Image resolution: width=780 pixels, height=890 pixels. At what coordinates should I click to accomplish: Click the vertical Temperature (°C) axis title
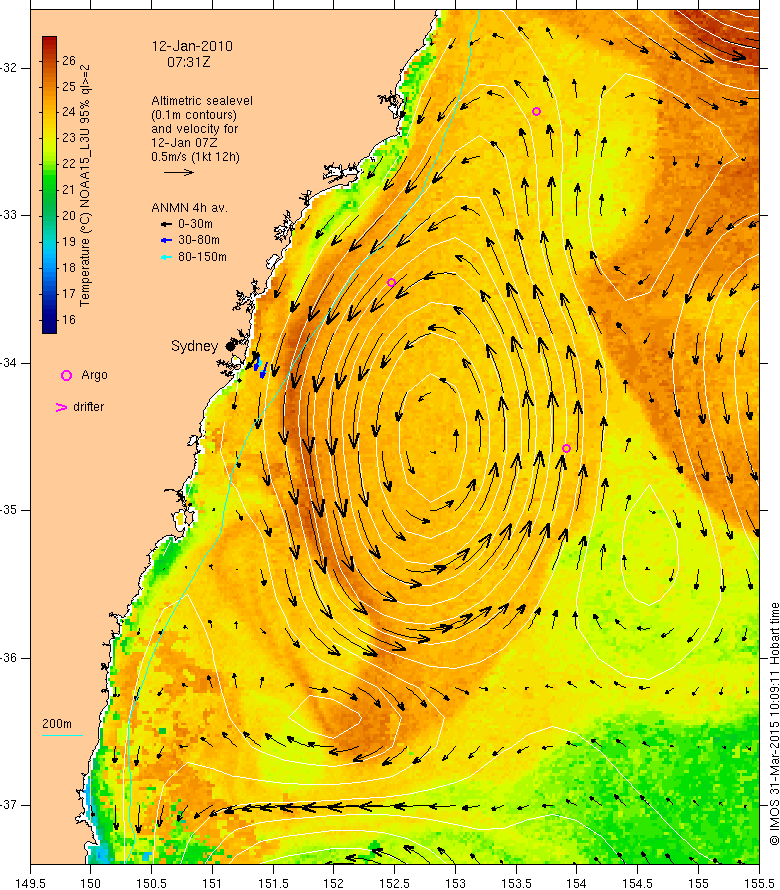tap(85, 185)
